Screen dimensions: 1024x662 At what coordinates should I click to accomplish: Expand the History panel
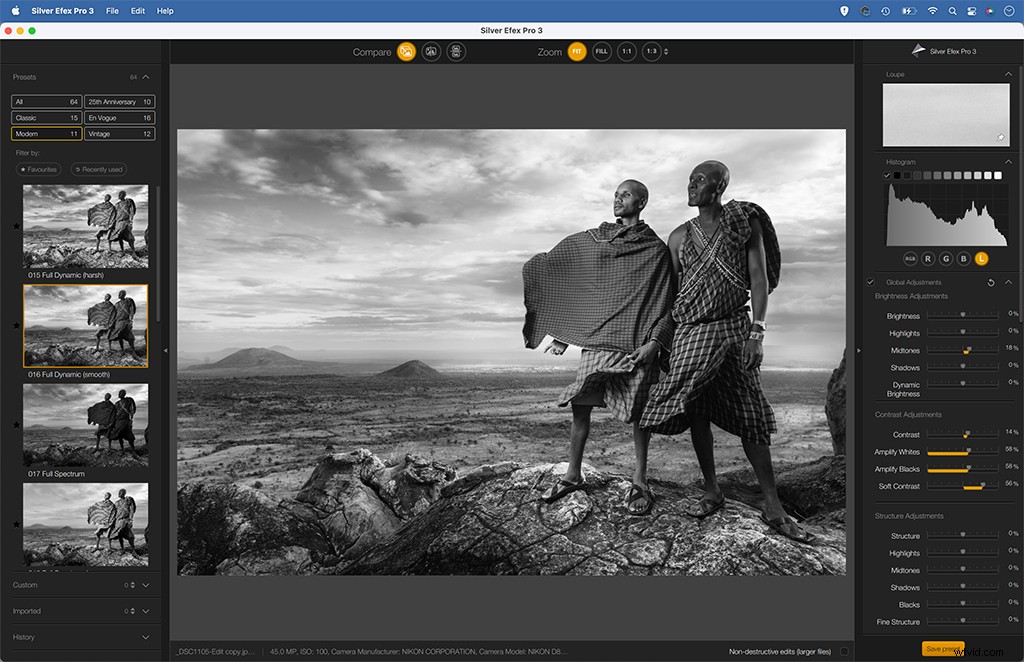[x=145, y=637]
